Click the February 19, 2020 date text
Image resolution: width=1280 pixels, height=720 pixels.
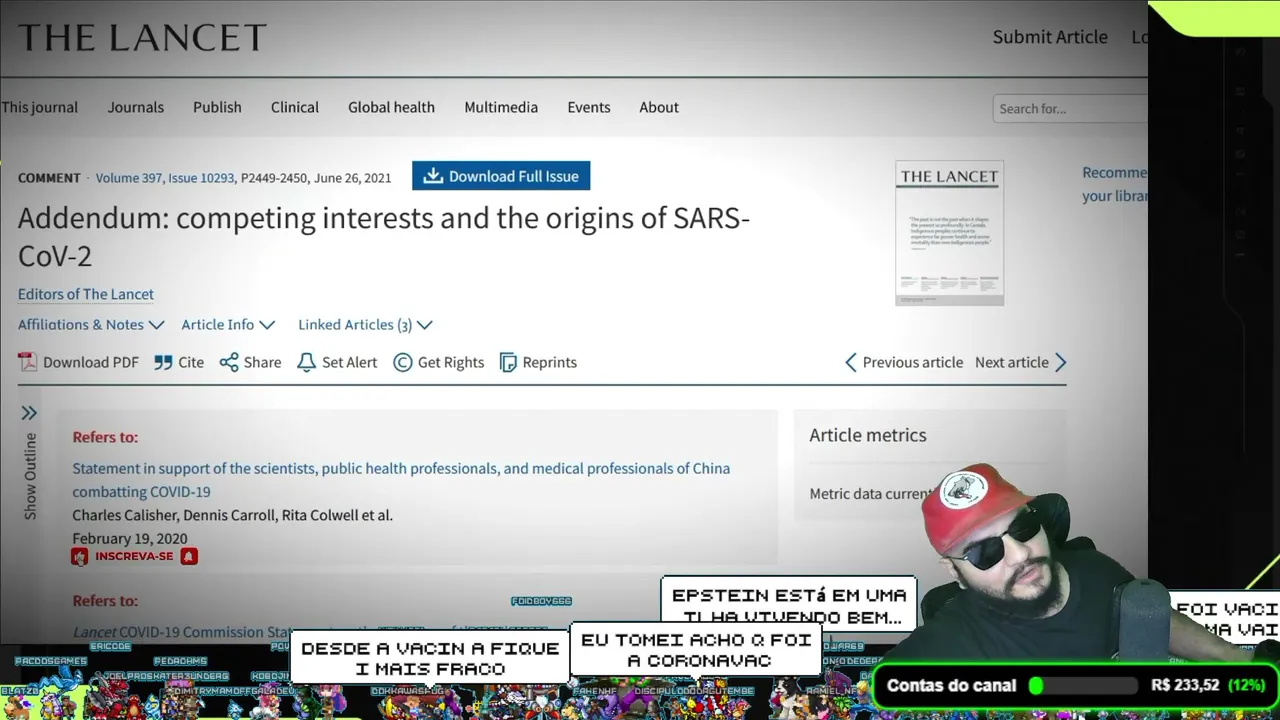tap(129, 538)
